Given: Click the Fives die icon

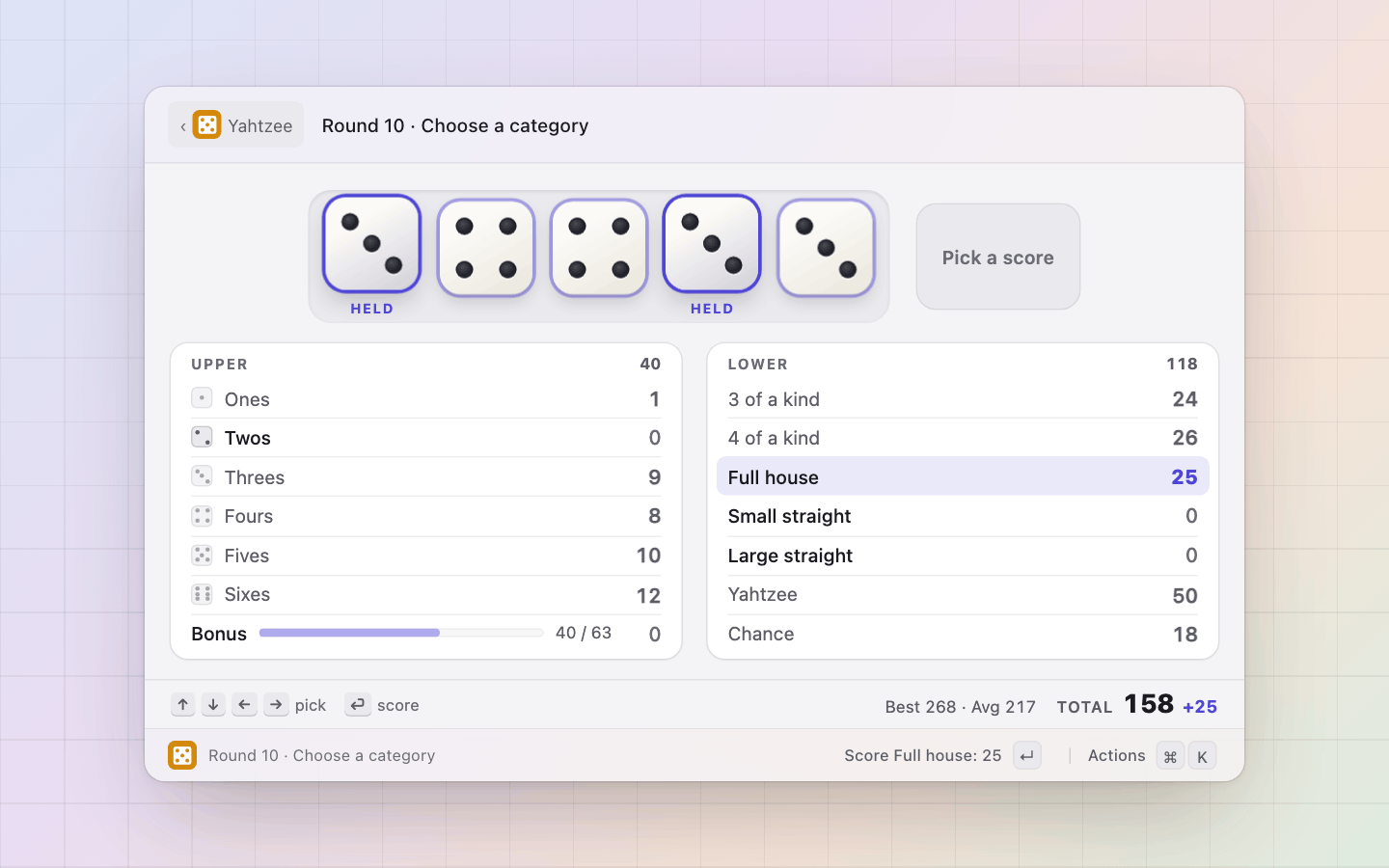Looking at the screenshot, I should pyautogui.click(x=202, y=556).
